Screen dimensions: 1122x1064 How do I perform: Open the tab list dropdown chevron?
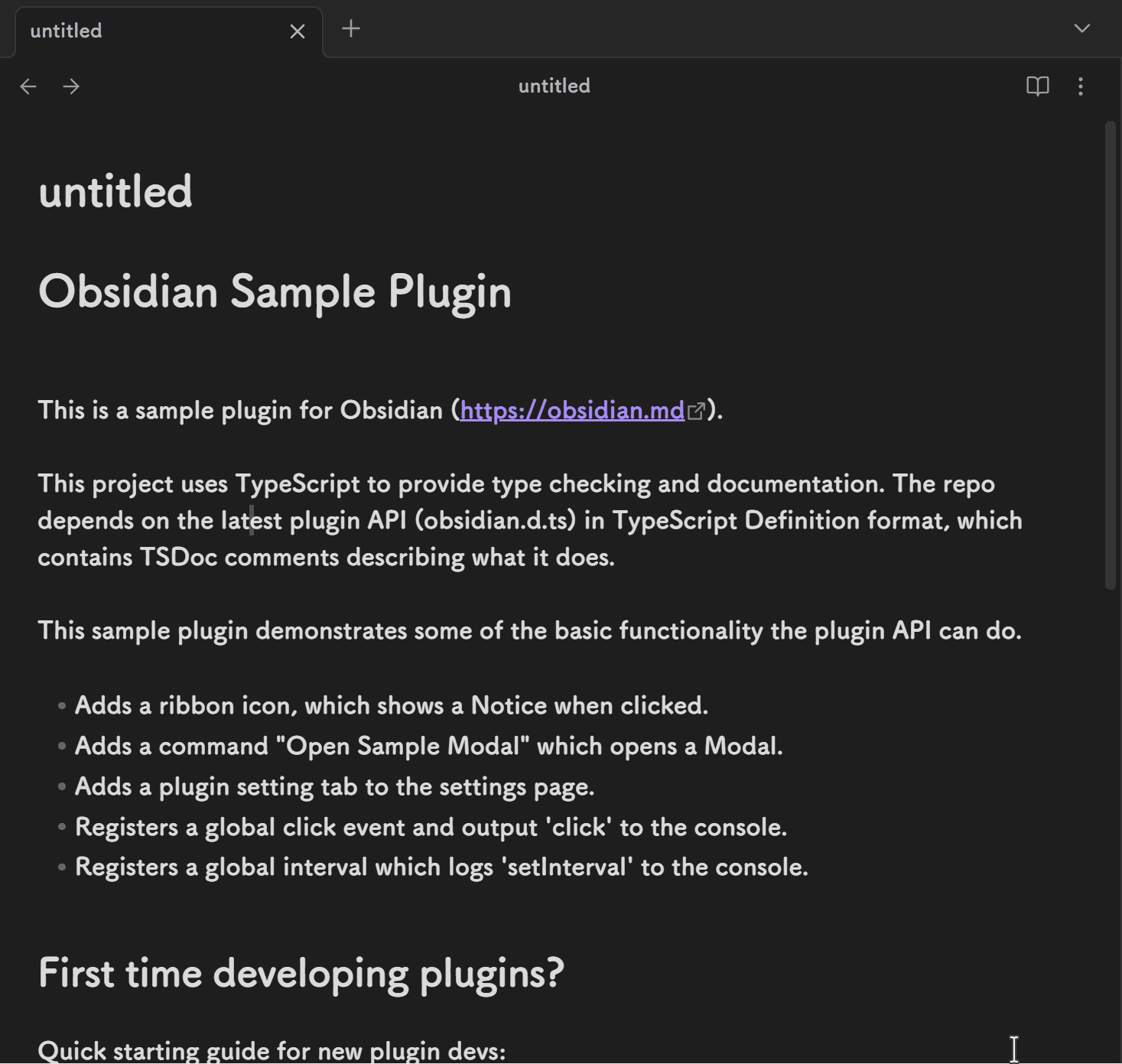[x=1081, y=28]
